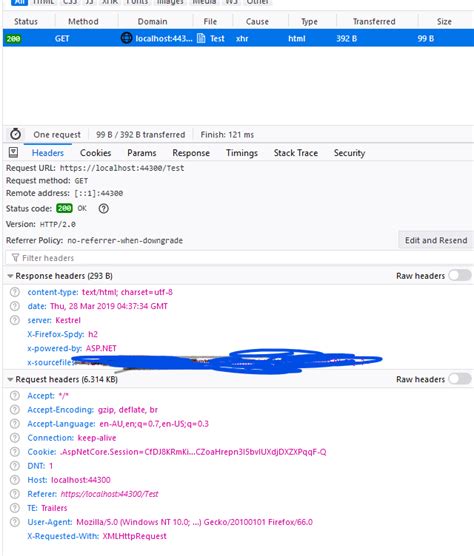Click the Edit and Resend button
474x556 pixels.
pos(436,240)
